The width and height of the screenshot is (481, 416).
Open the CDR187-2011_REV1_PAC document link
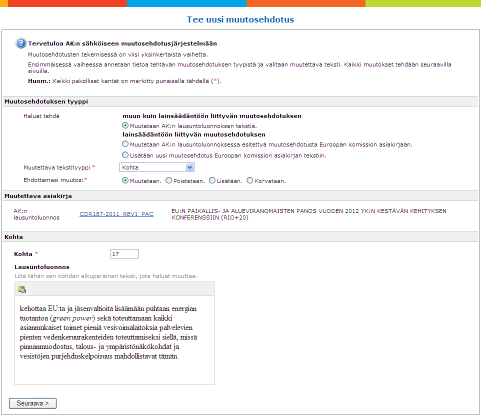116,214
